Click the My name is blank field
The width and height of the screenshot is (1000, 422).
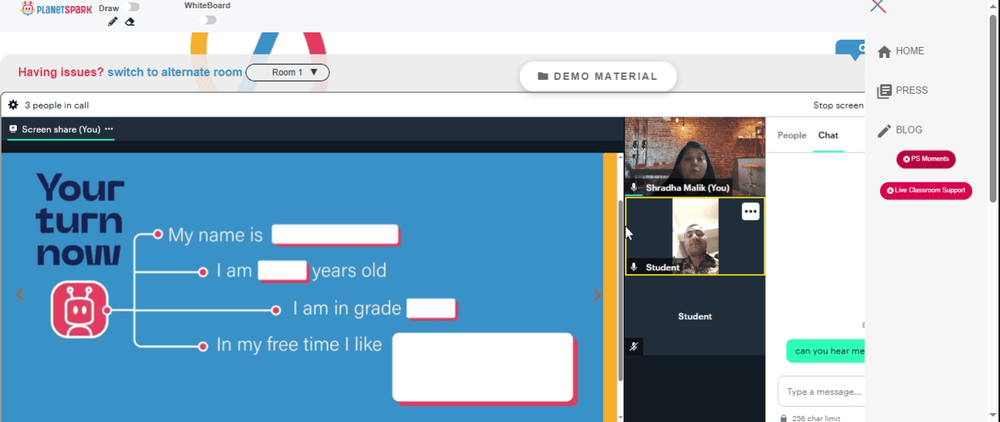pyautogui.click(x=335, y=235)
